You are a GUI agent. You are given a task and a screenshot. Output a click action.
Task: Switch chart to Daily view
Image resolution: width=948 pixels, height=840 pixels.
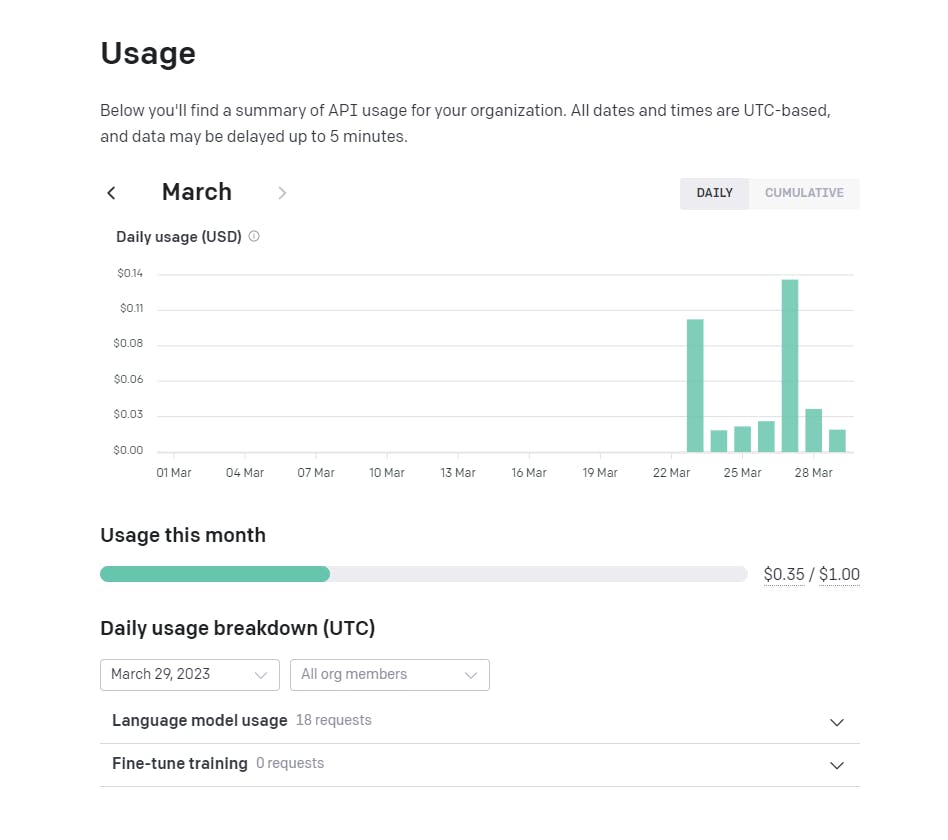tap(714, 193)
